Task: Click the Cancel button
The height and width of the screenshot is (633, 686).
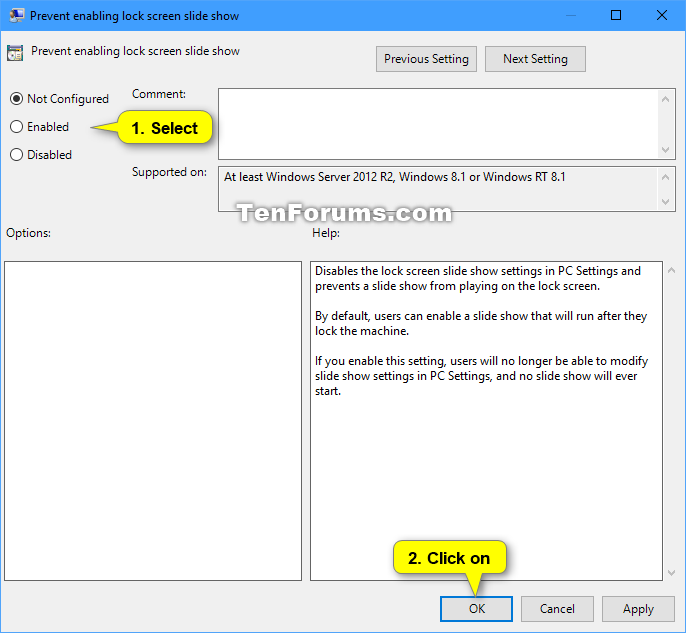Action: point(557,609)
